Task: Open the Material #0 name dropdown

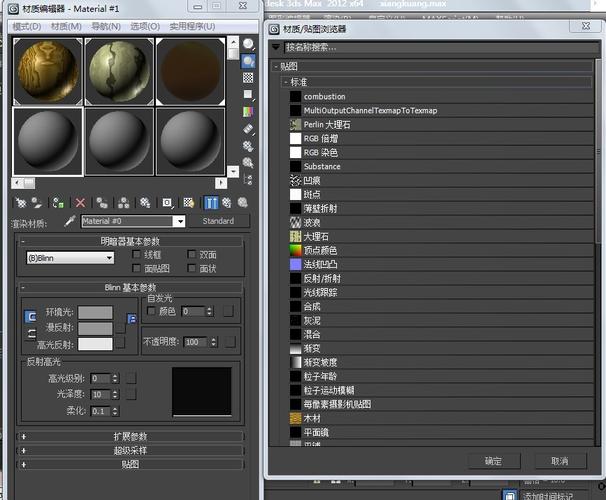Action: click(179, 221)
